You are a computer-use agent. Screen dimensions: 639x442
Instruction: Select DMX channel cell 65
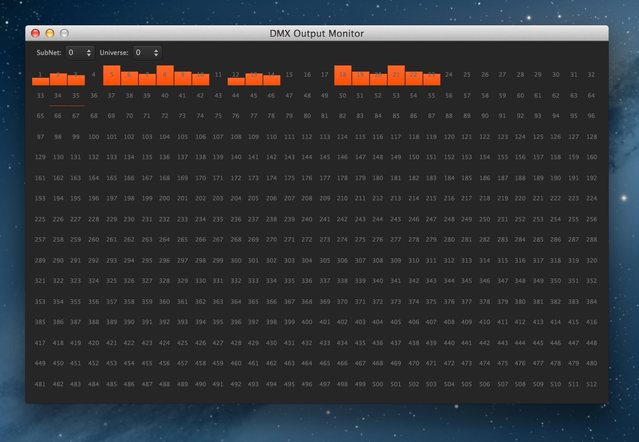click(x=40, y=116)
